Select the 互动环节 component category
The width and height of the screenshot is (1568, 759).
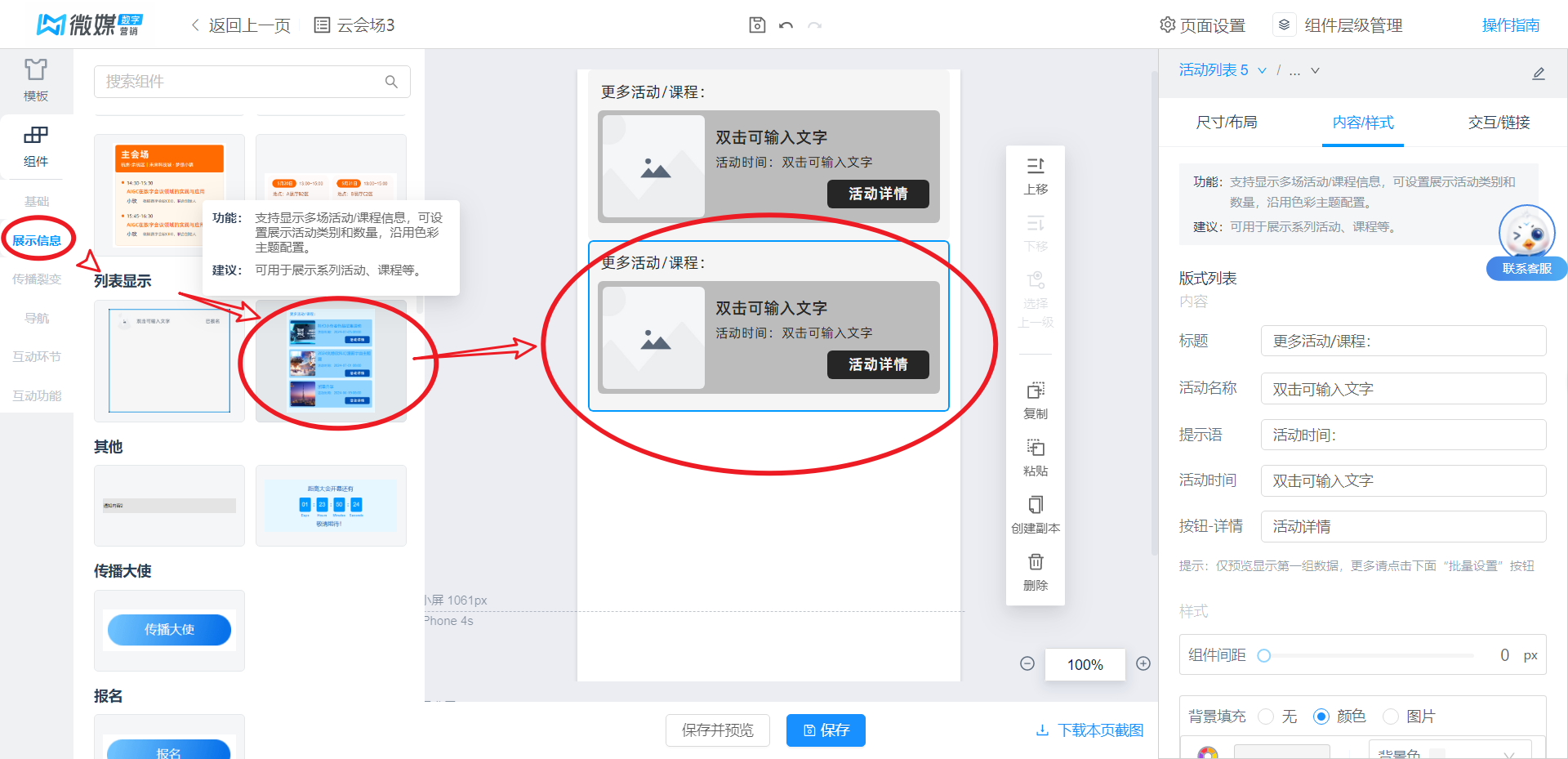(x=37, y=356)
